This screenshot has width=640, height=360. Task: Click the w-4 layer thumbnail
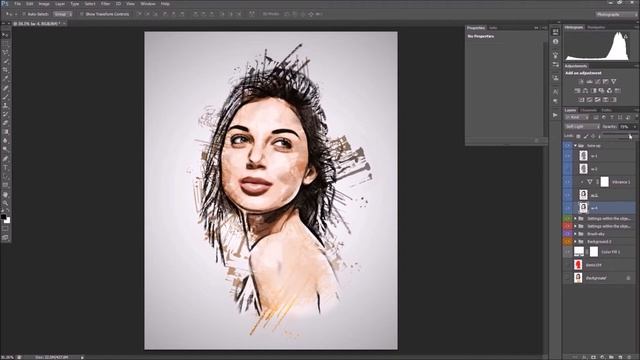tap(583, 208)
